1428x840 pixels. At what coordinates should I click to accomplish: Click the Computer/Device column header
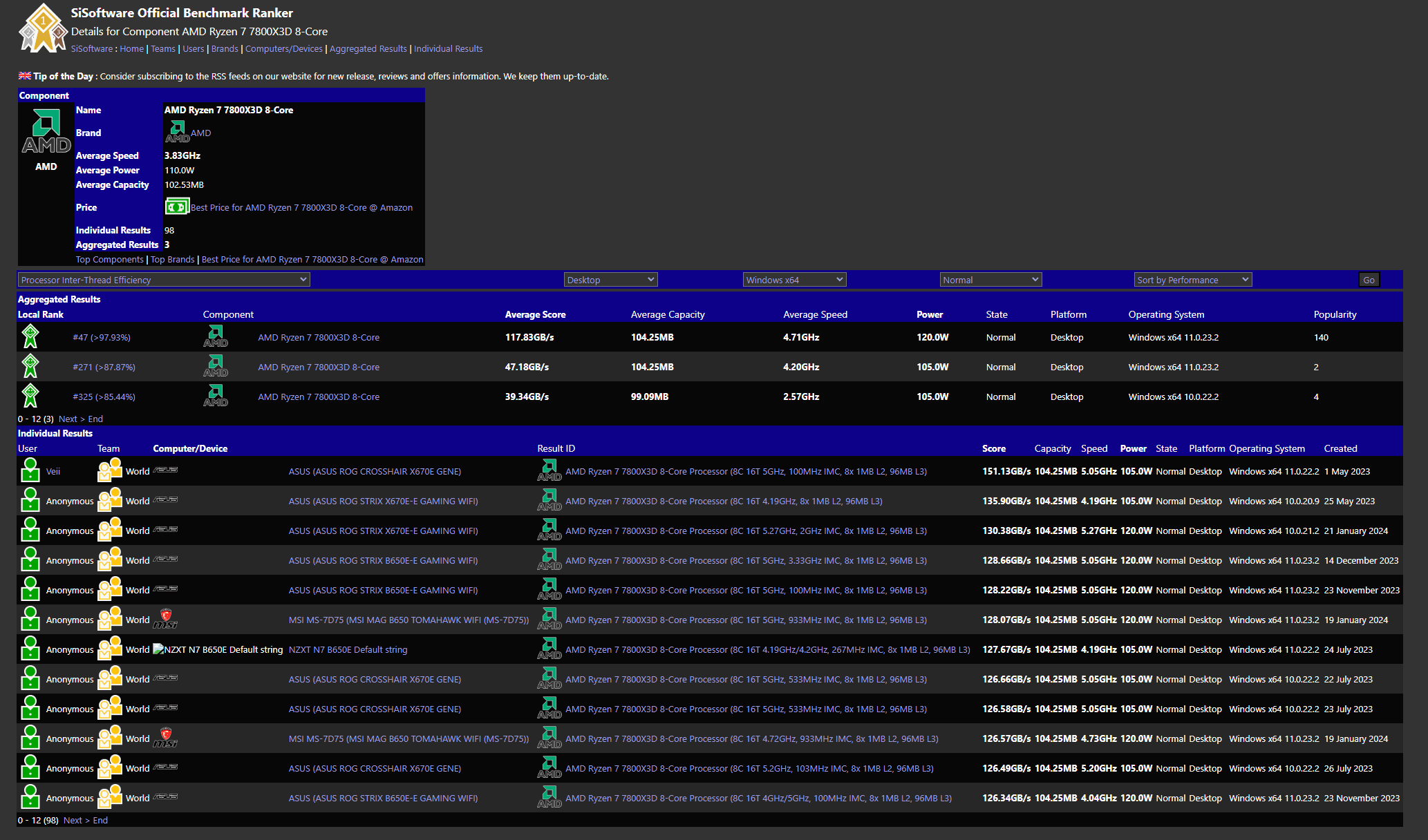(190, 448)
